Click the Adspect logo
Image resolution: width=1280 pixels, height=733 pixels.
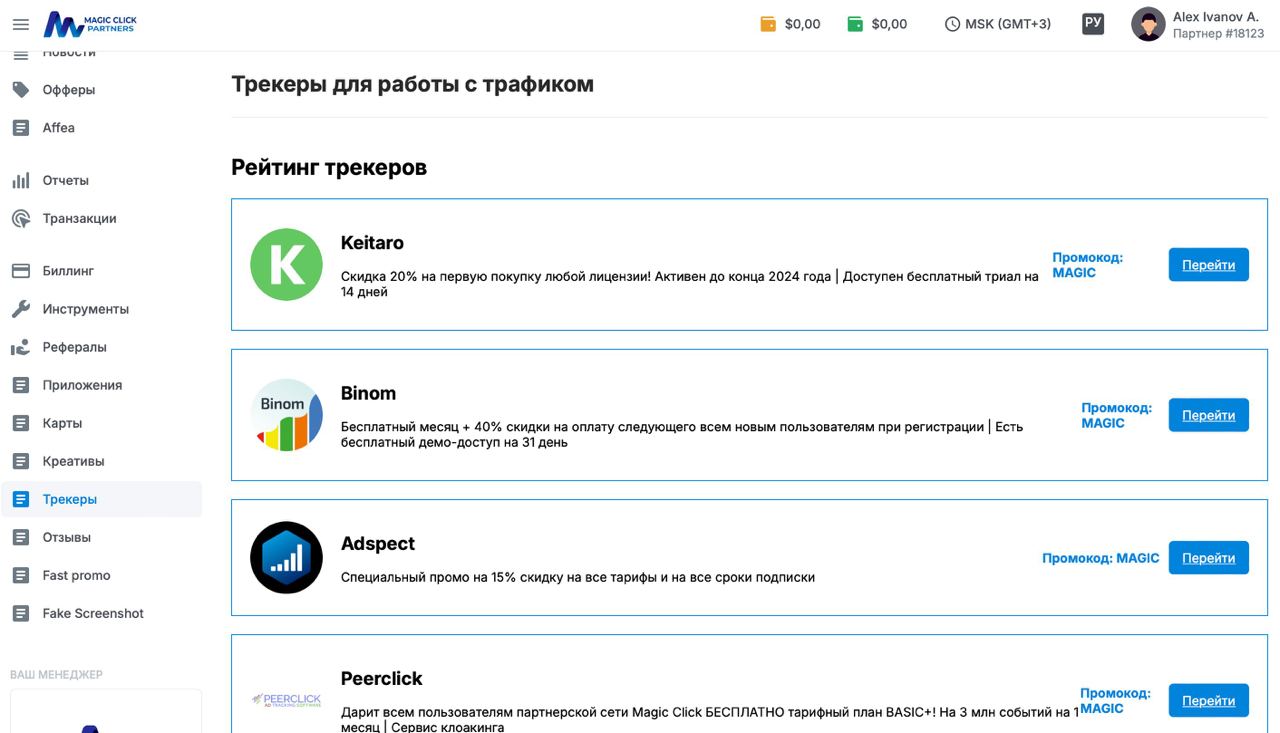coord(286,558)
